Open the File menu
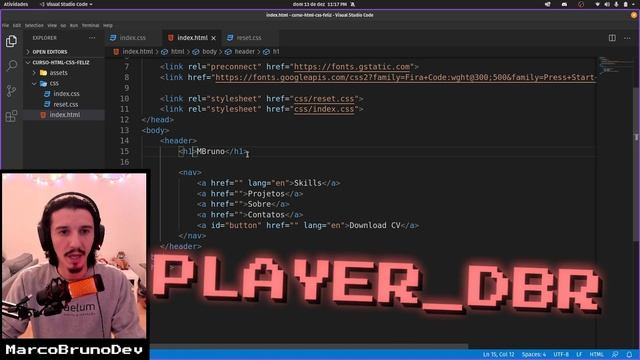640x360 pixels. 5,25
